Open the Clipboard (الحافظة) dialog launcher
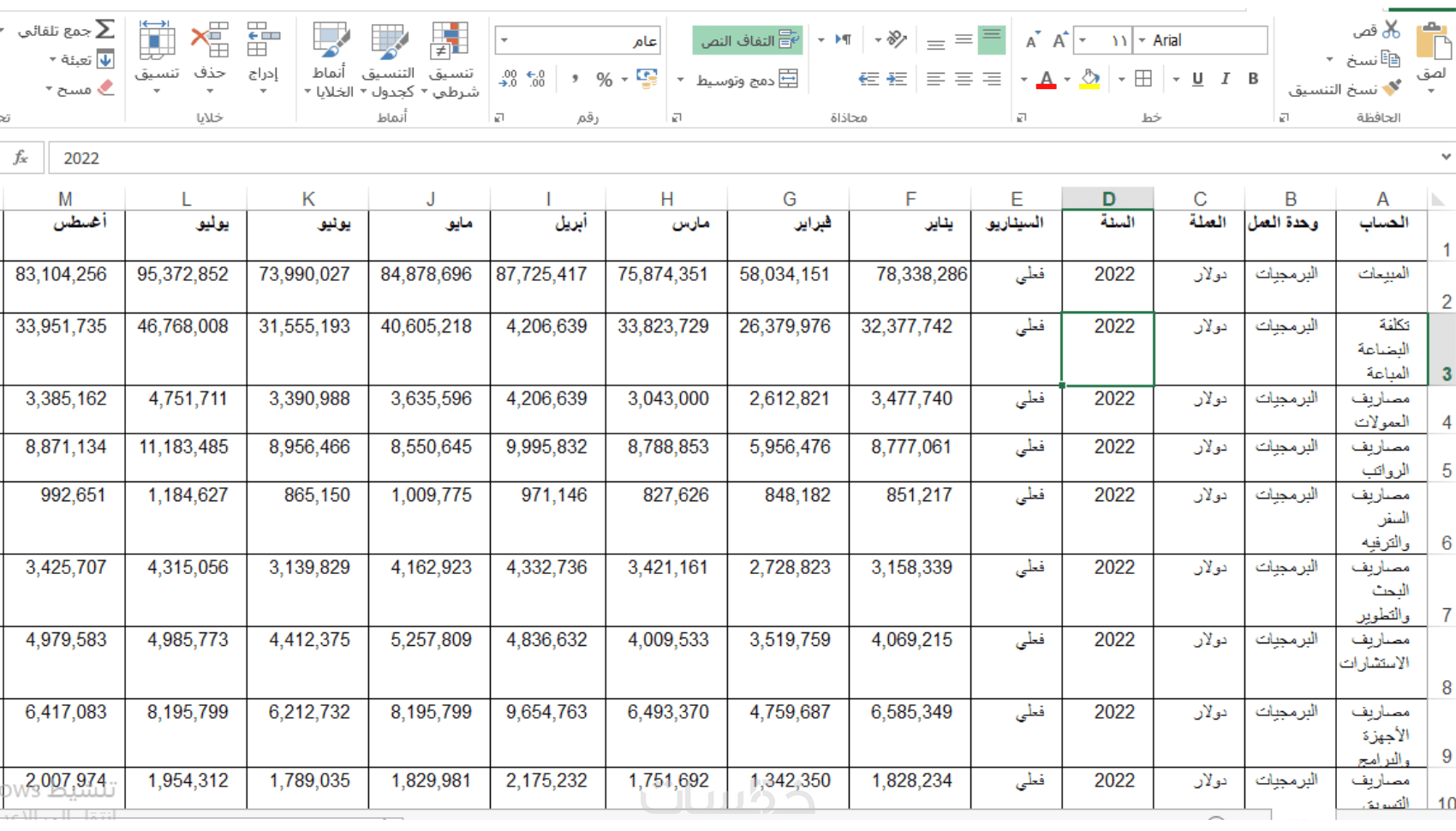This screenshot has width=1456, height=831. pos(1284,117)
